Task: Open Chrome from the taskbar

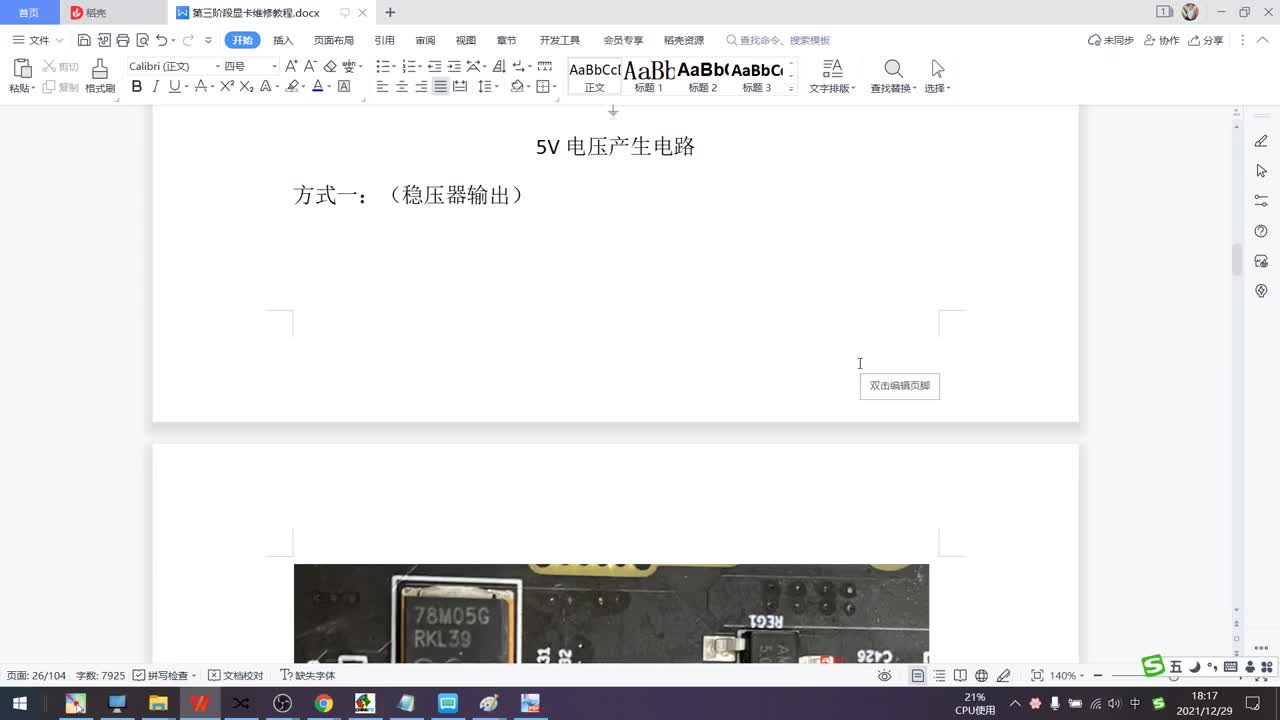Action: click(x=323, y=703)
